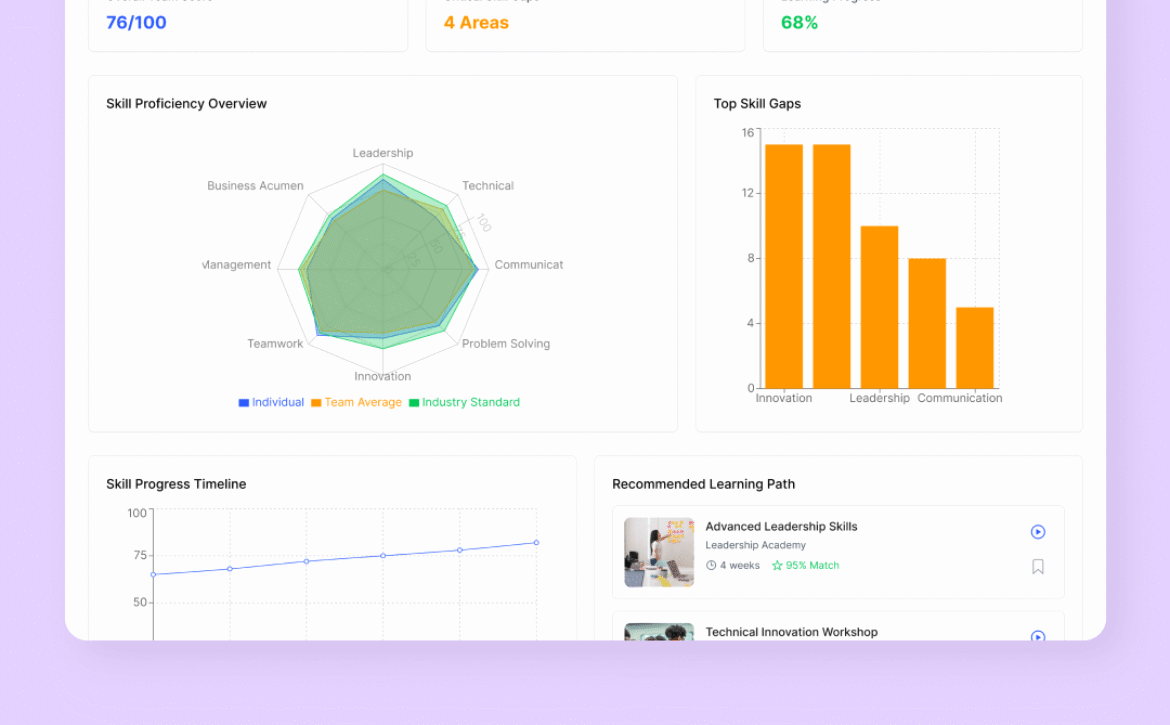Toggle the Individual series in radar legend
1170x725 pixels.
pyautogui.click(x=271, y=403)
